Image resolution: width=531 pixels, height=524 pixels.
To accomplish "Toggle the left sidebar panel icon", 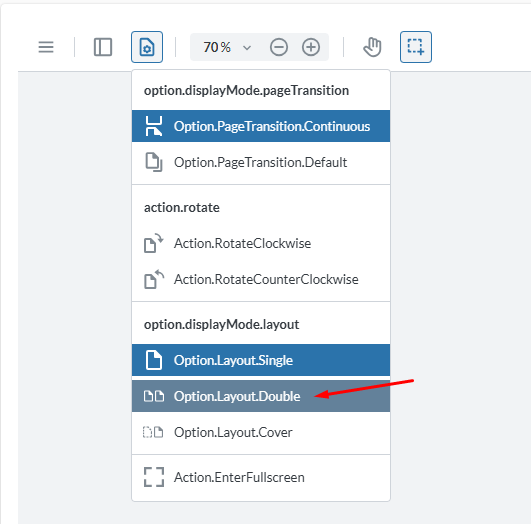I will tap(103, 47).
